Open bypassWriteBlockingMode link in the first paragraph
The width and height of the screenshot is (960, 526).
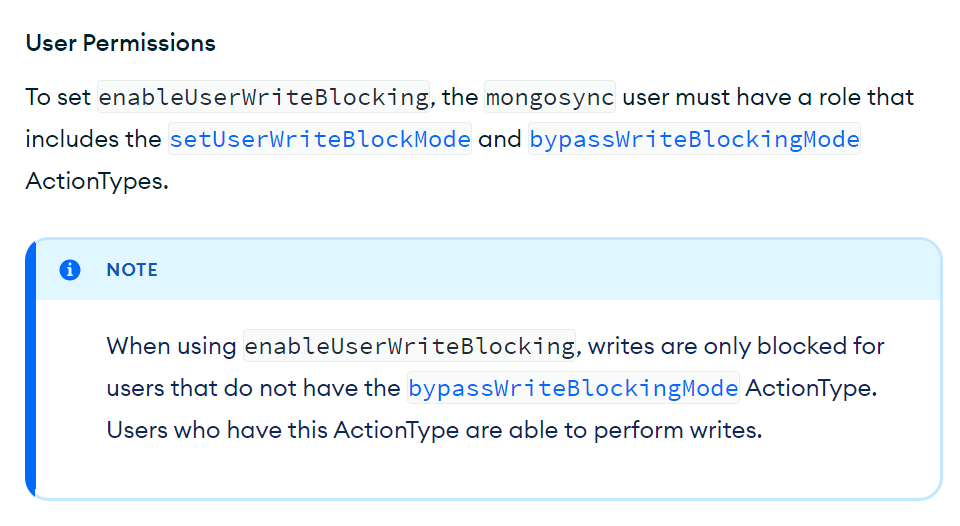click(694, 139)
